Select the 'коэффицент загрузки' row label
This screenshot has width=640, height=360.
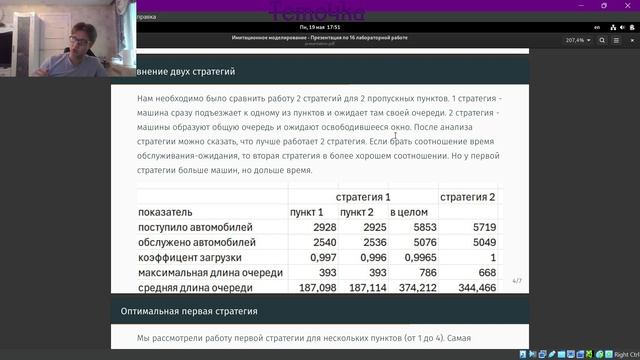pyautogui.click(x=190, y=258)
